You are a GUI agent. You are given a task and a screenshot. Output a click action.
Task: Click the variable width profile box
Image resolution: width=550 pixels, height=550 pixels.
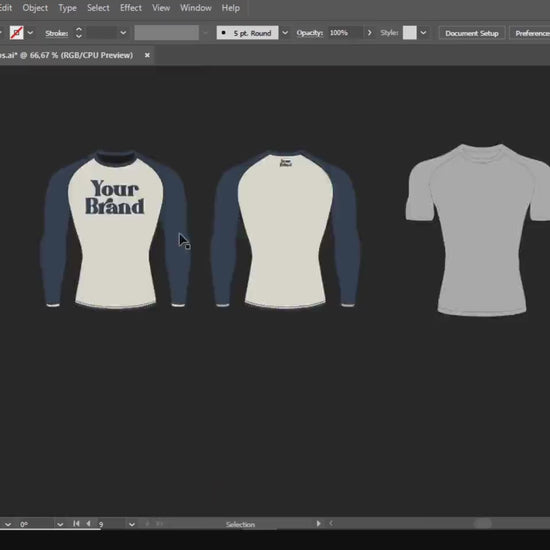tap(167, 33)
